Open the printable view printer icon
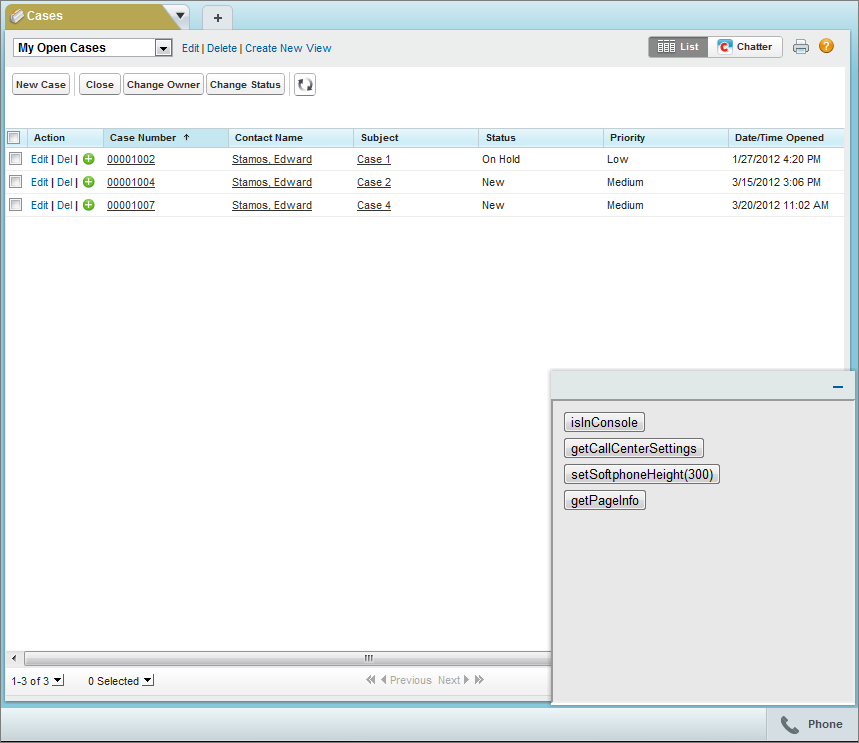Viewport: 859px width, 743px height. (800, 47)
